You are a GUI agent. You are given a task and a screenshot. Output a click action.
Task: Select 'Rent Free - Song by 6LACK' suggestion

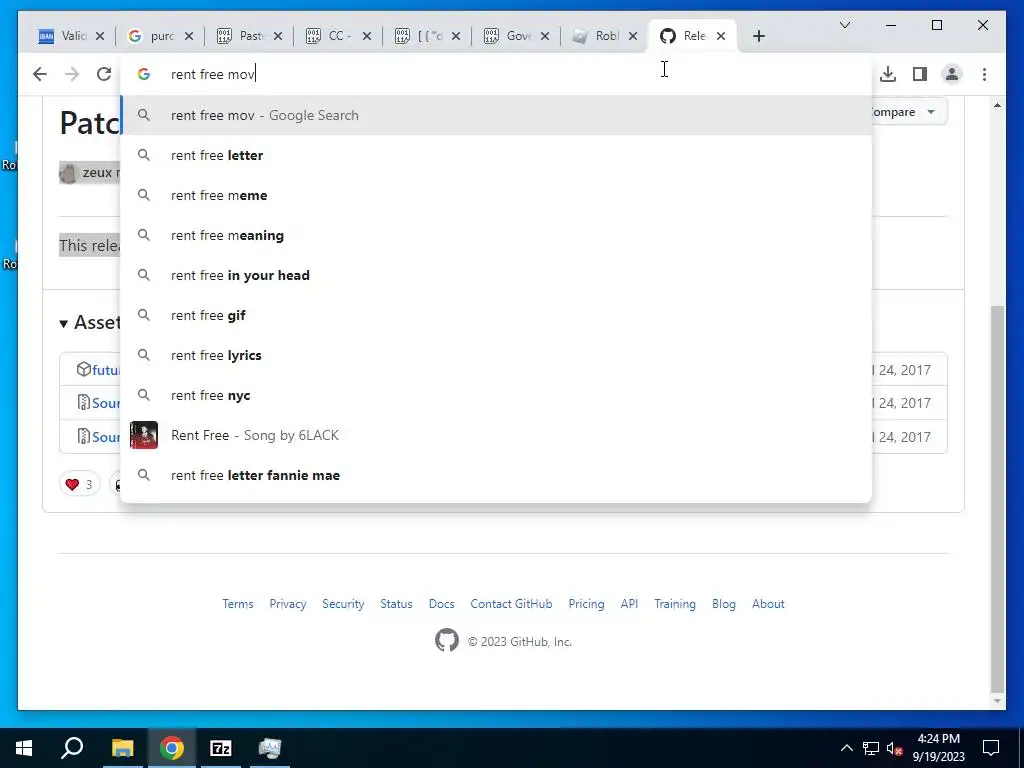pos(496,436)
